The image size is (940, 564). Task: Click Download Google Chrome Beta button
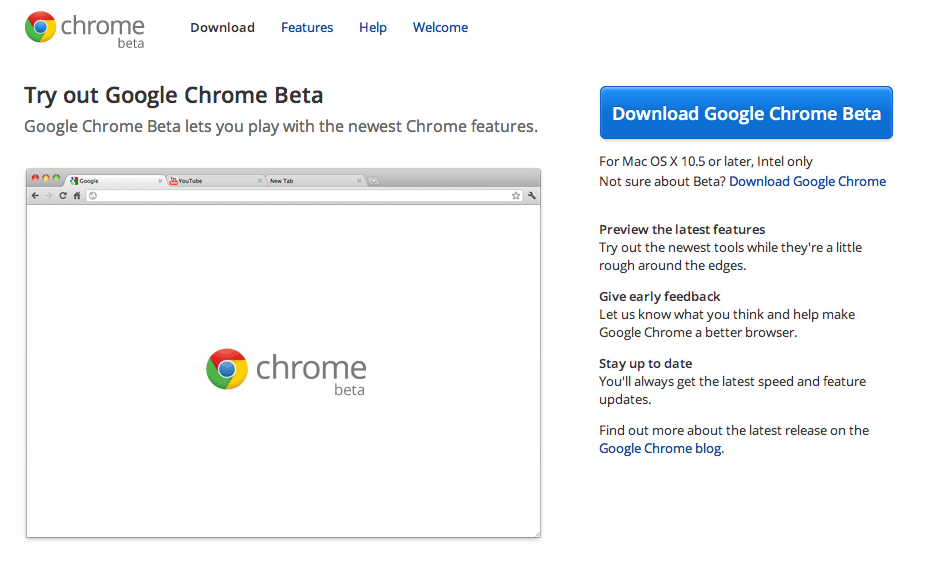[x=746, y=113]
